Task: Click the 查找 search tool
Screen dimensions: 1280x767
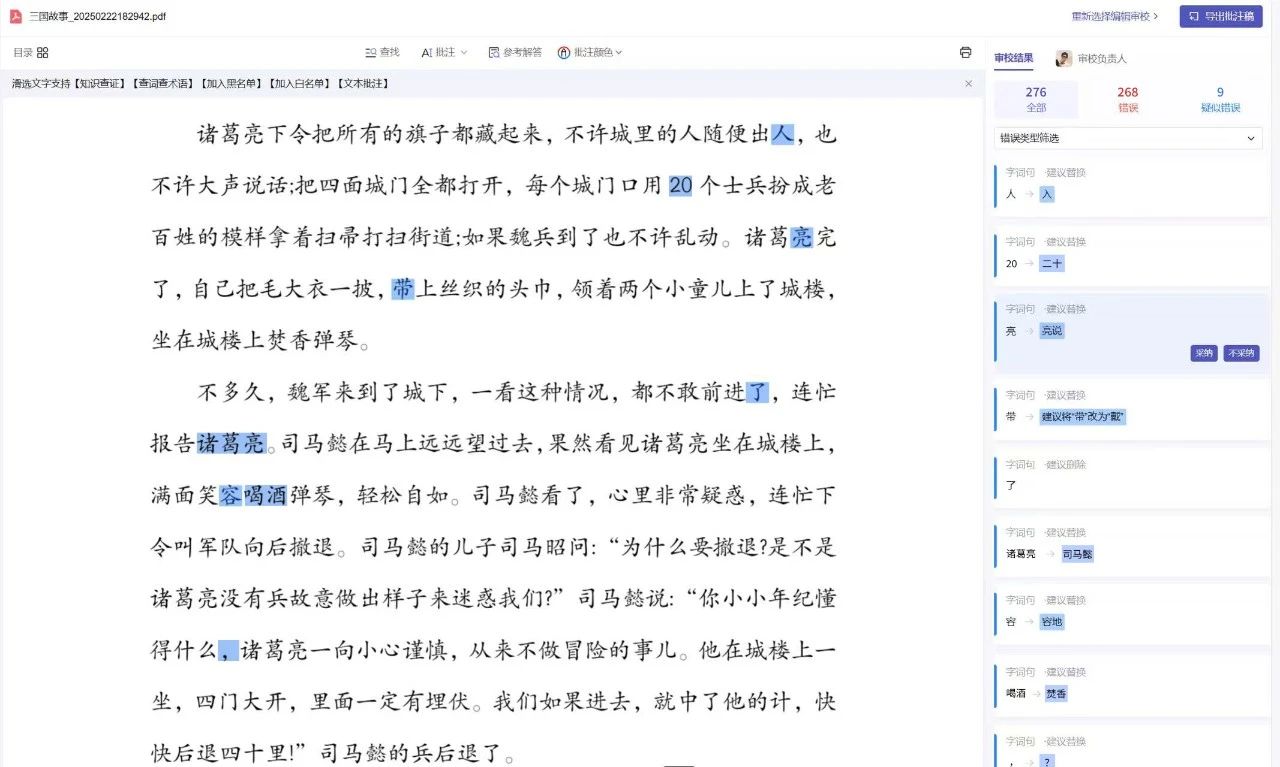Action: (x=382, y=52)
